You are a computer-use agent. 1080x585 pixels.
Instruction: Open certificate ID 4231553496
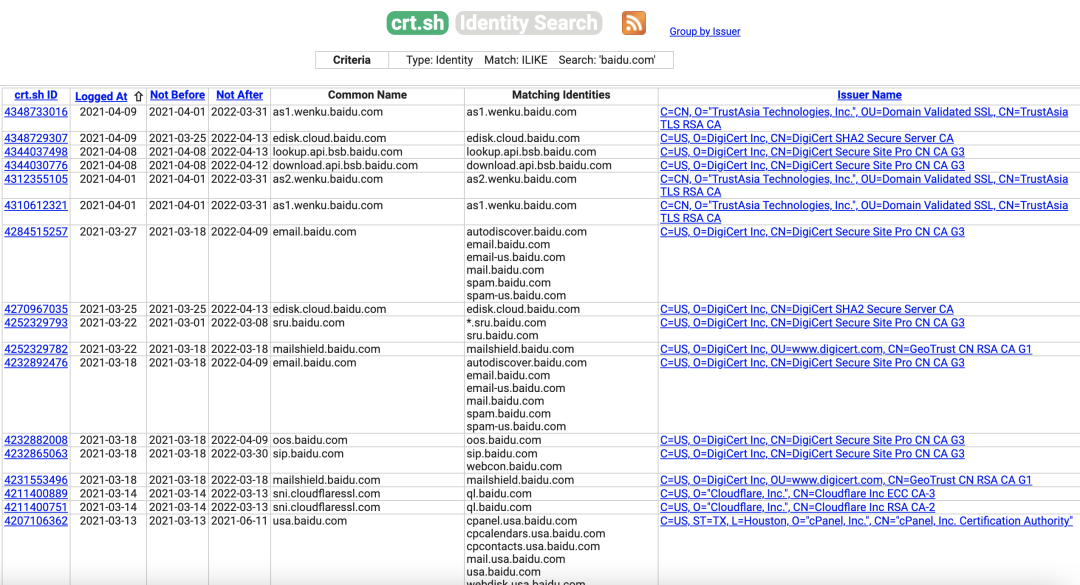point(36,480)
